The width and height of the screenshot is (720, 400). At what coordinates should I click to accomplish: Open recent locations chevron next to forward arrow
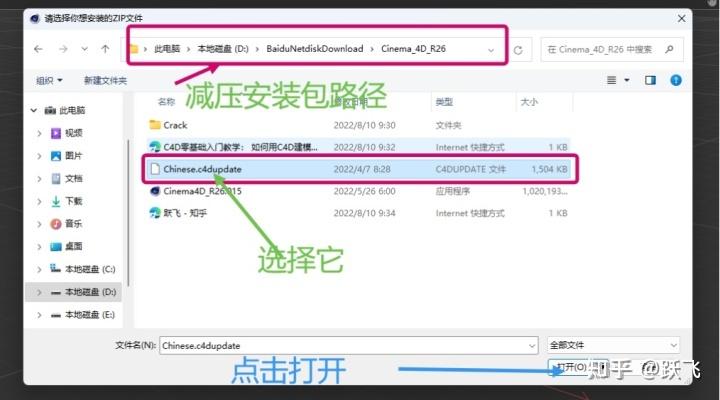tap(84, 49)
